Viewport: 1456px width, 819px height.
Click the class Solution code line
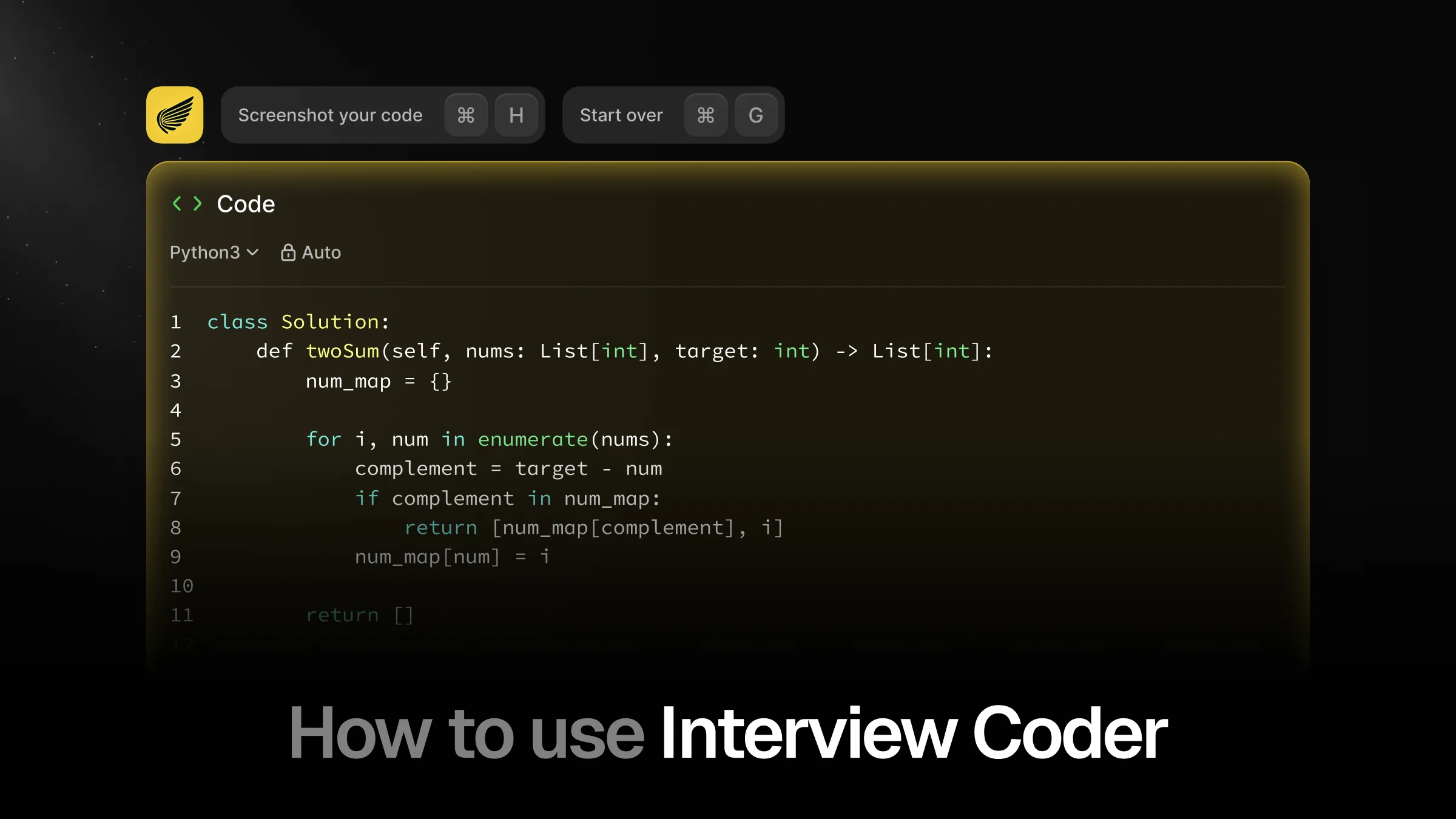297,322
